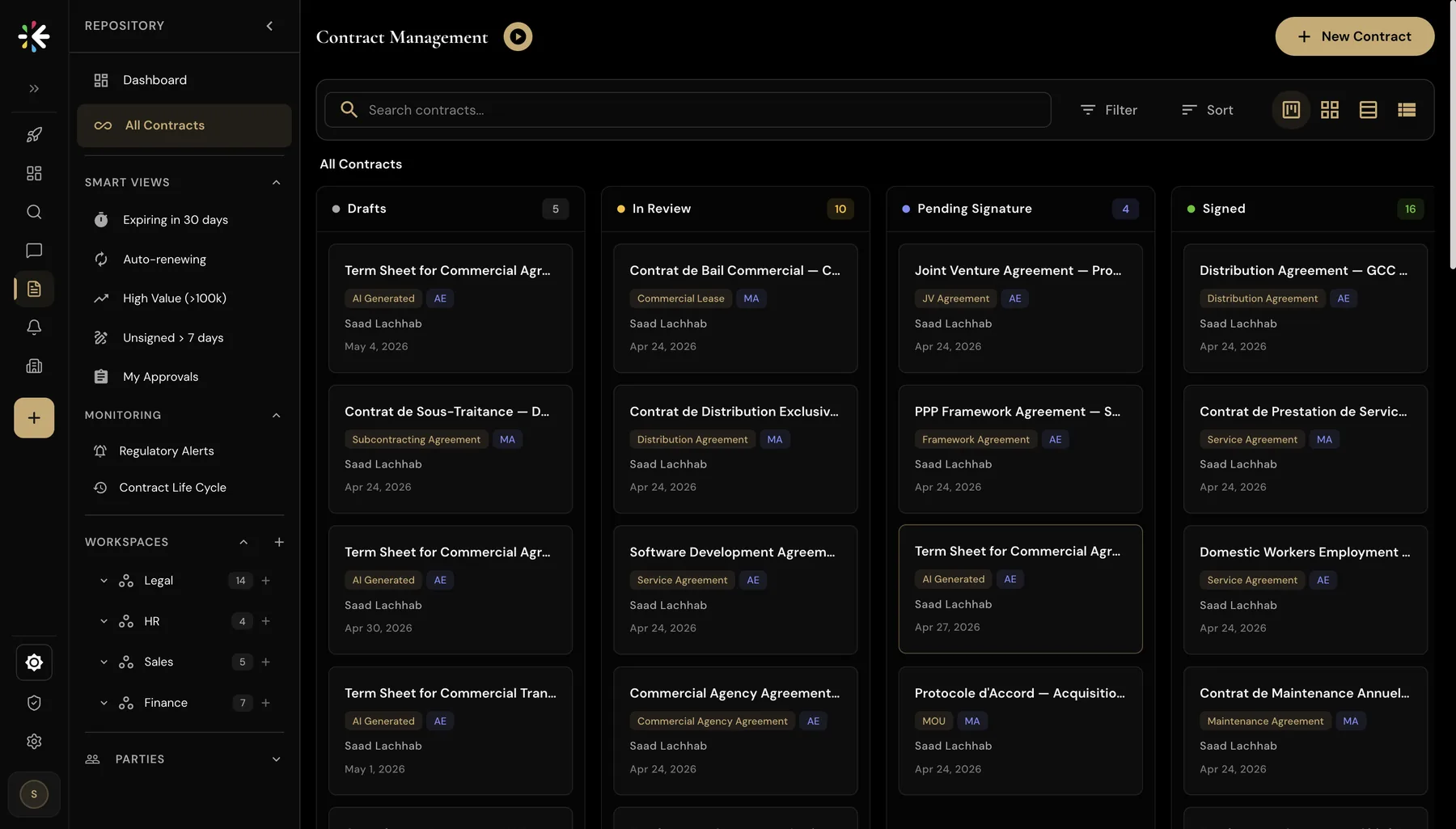This screenshot has width=1456, height=829.
Task: Play the Contract Management tour button
Action: (518, 36)
